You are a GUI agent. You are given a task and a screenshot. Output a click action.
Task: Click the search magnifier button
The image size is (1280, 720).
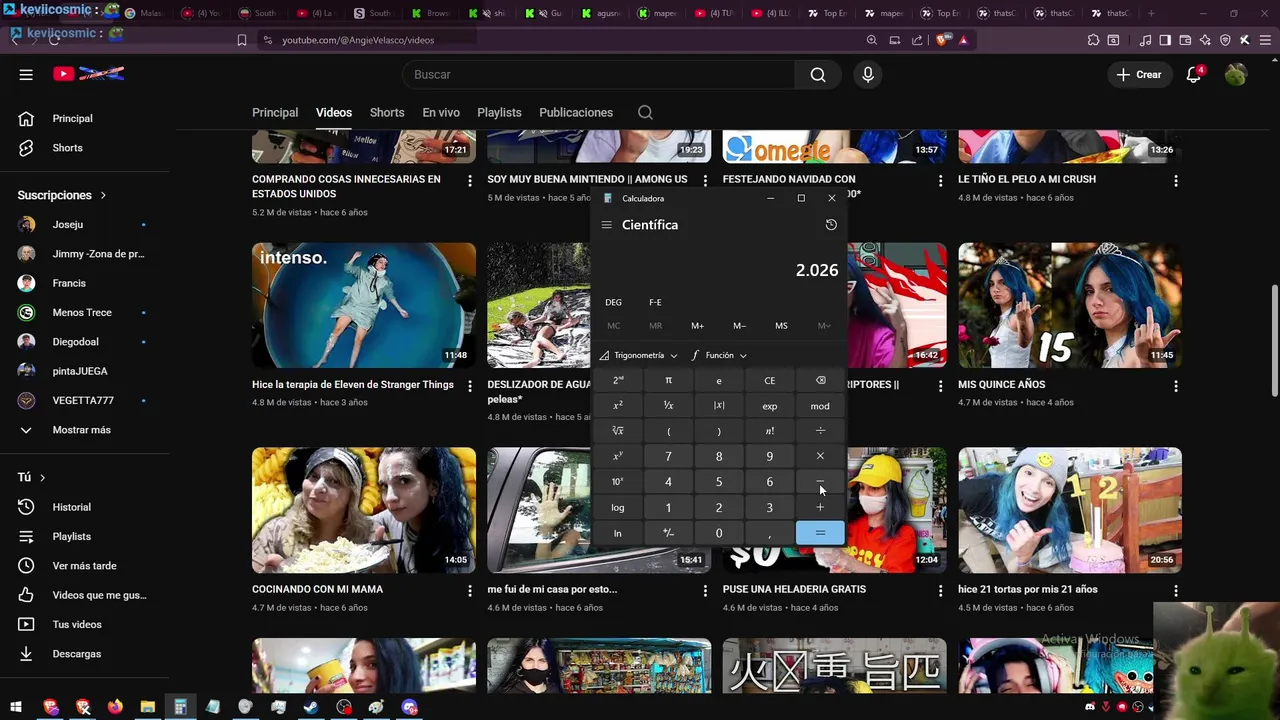coord(818,75)
